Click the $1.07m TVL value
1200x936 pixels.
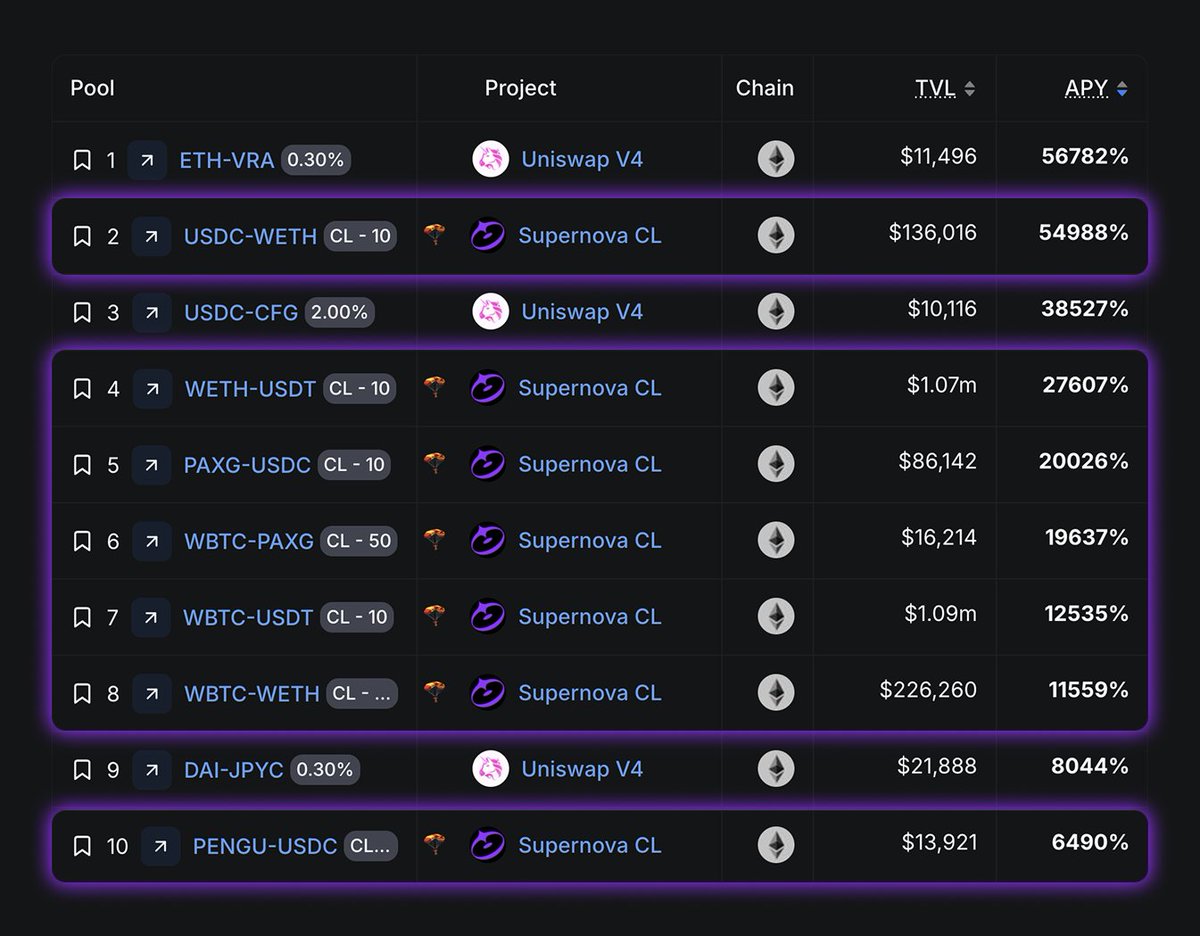(940, 385)
